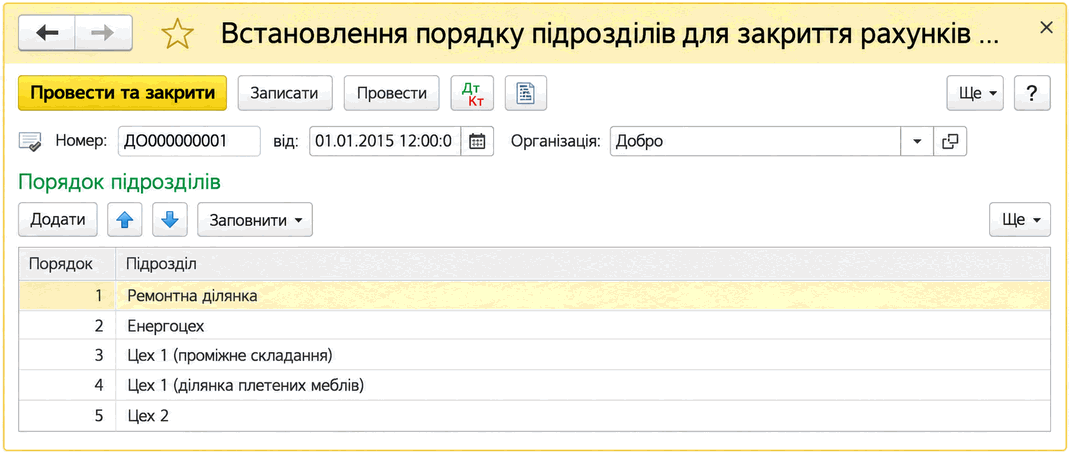The width and height of the screenshot is (1070, 457).
Task: Open the selected organization Добро form
Action: pyautogui.click(x=950, y=141)
